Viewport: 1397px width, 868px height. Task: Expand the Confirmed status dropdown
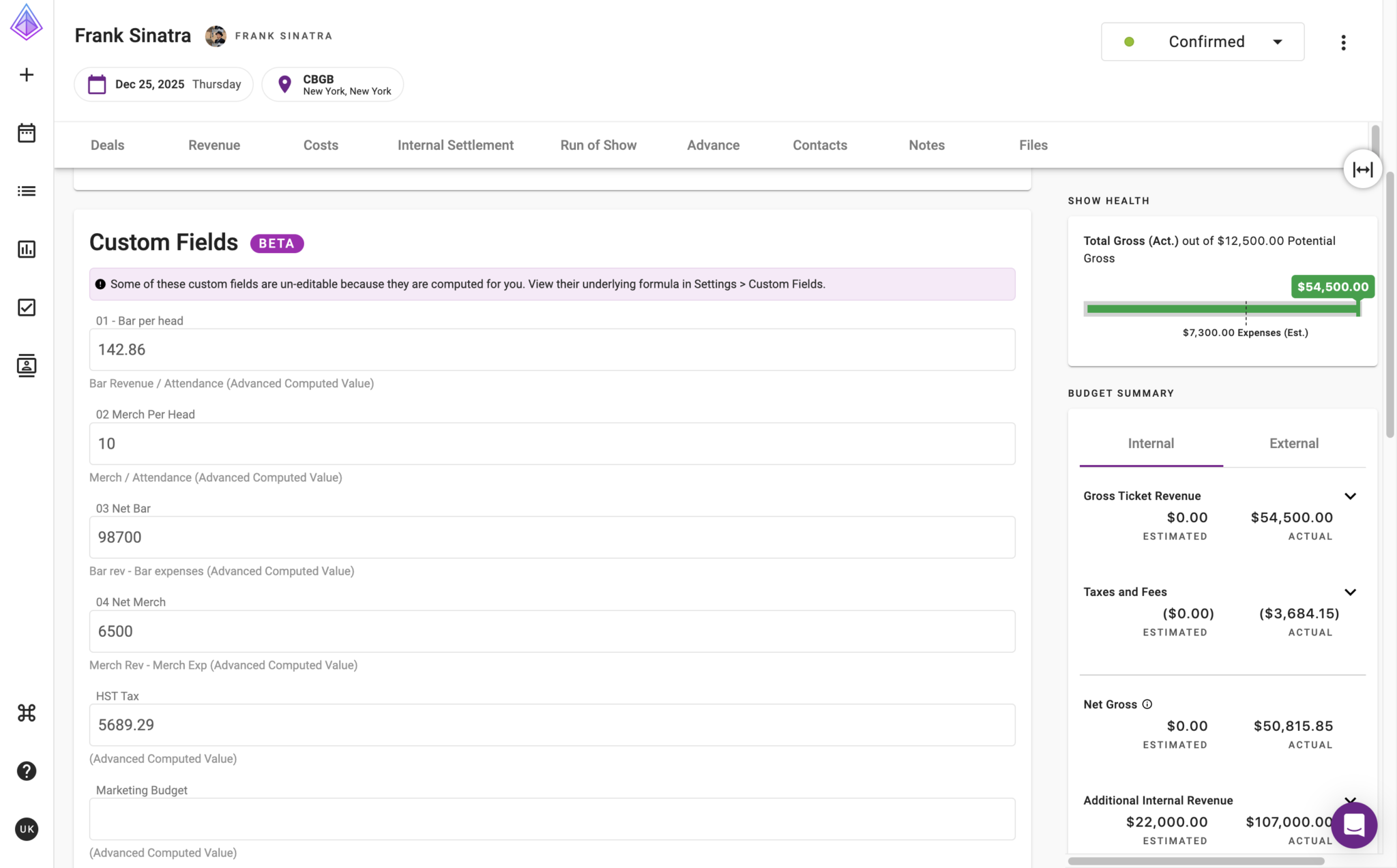coord(1277,42)
